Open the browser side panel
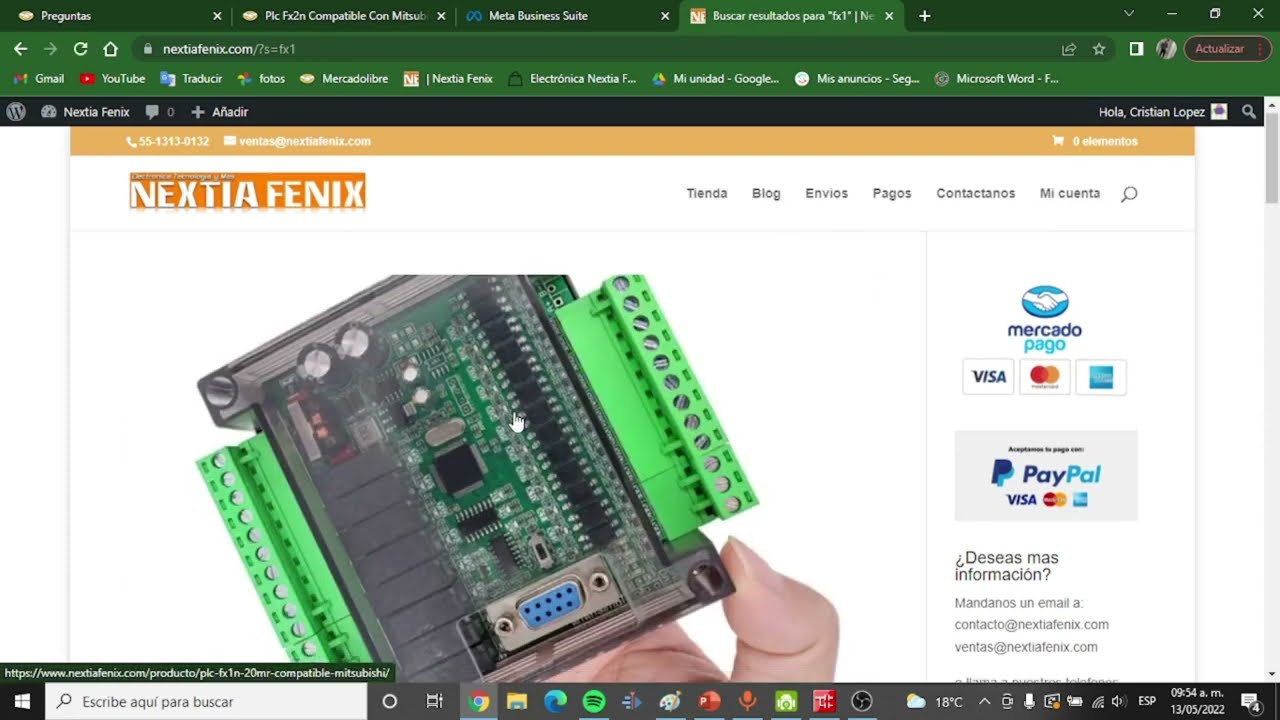The image size is (1280, 720). coord(1136,48)
